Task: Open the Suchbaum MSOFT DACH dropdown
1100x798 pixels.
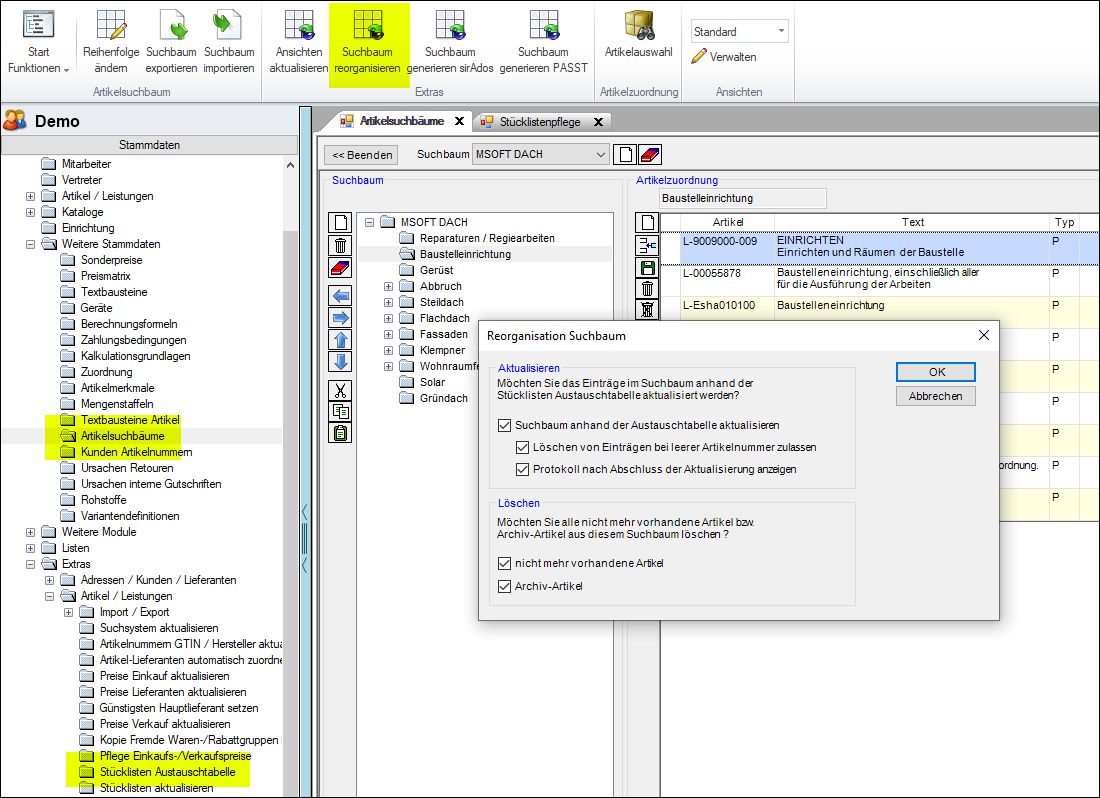Action: (600, 155)
